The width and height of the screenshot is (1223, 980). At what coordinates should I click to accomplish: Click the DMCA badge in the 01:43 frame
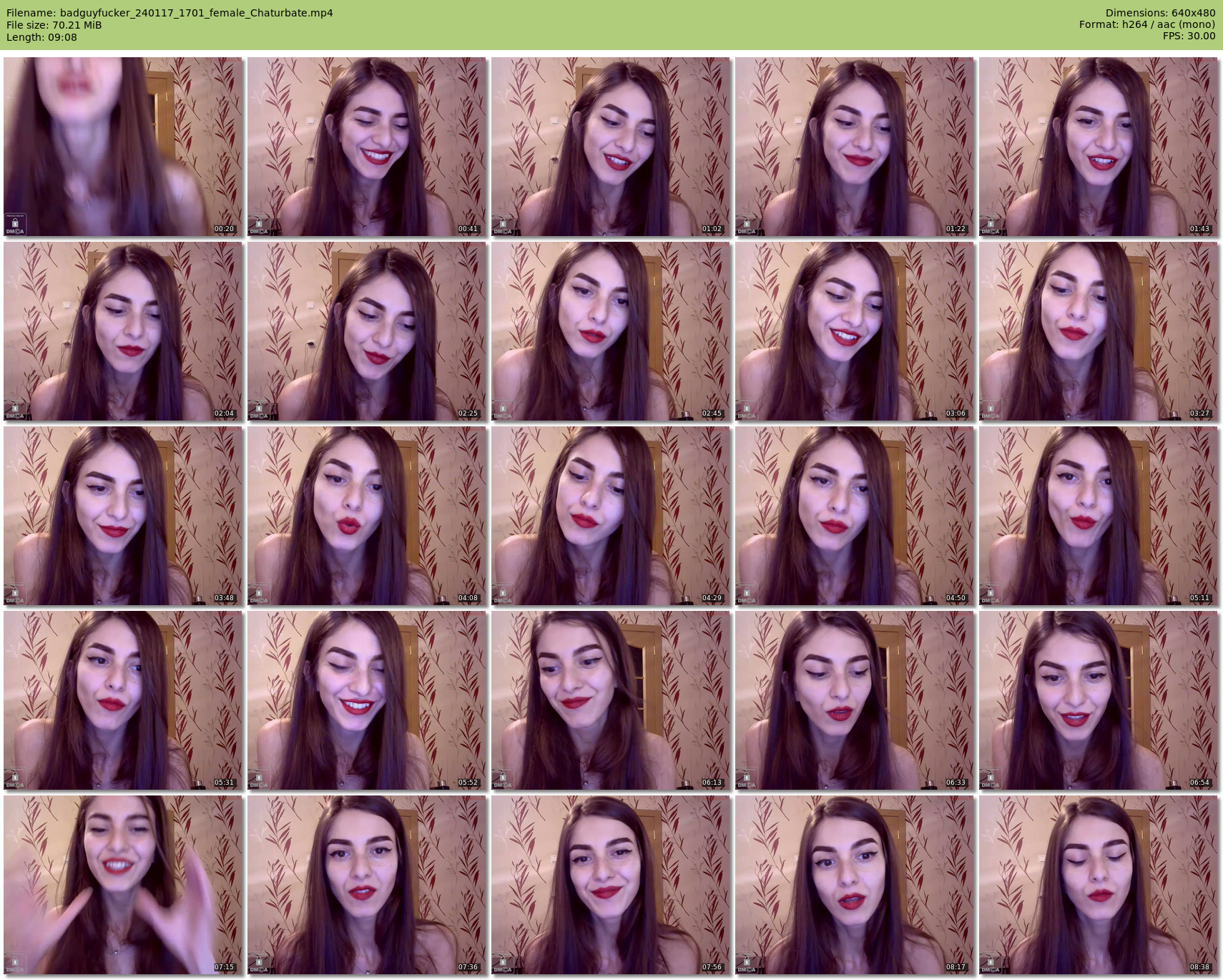pyautogui.click(x=990, y=227)
